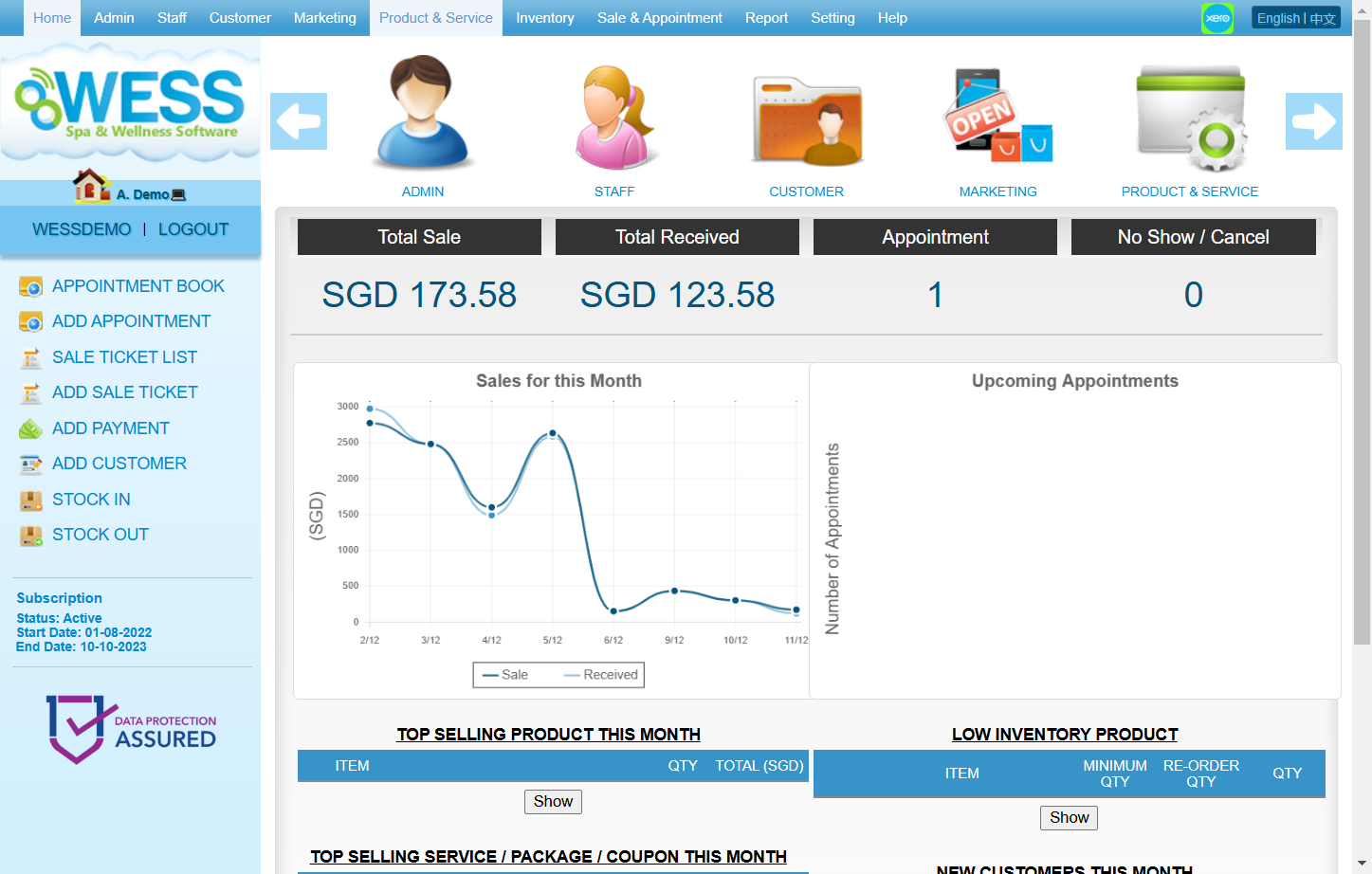This screenshot has height=874, width=1372.
Task: Toggle the Sale series in chart legend
Action: tap(505, 675)
